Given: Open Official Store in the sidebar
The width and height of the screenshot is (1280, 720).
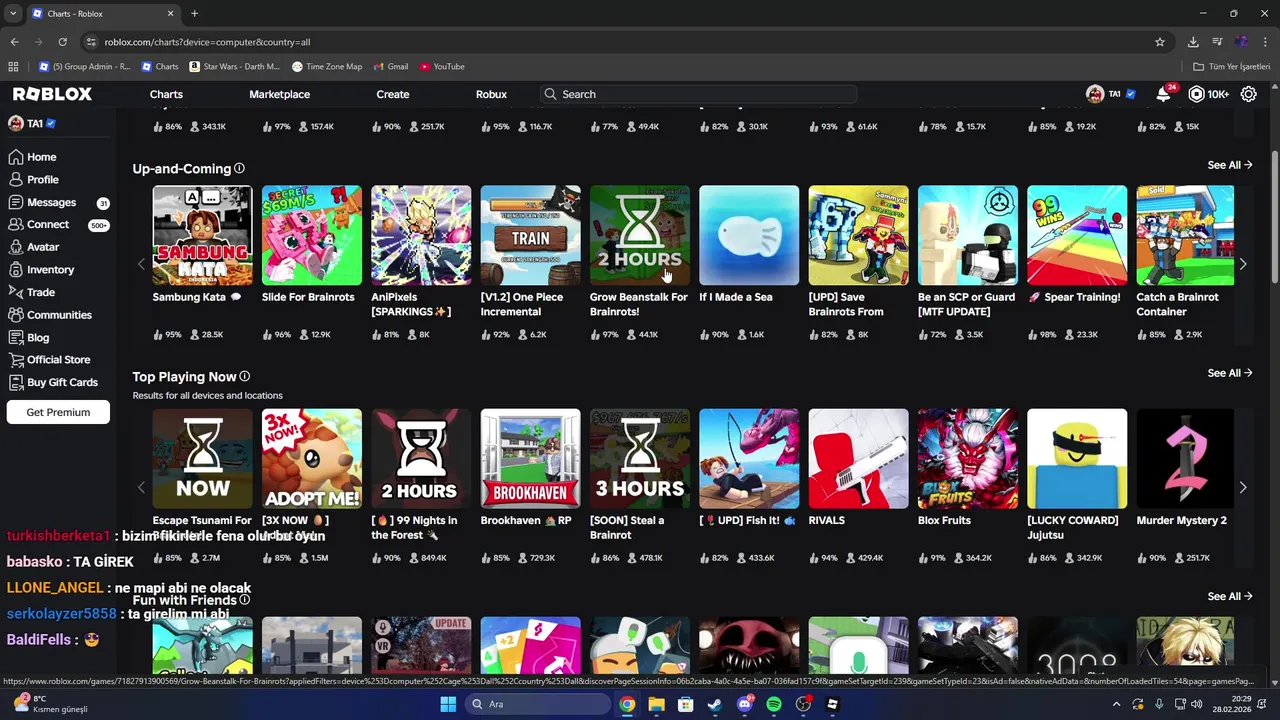Looking at the screenshot, I should (58, 360).
